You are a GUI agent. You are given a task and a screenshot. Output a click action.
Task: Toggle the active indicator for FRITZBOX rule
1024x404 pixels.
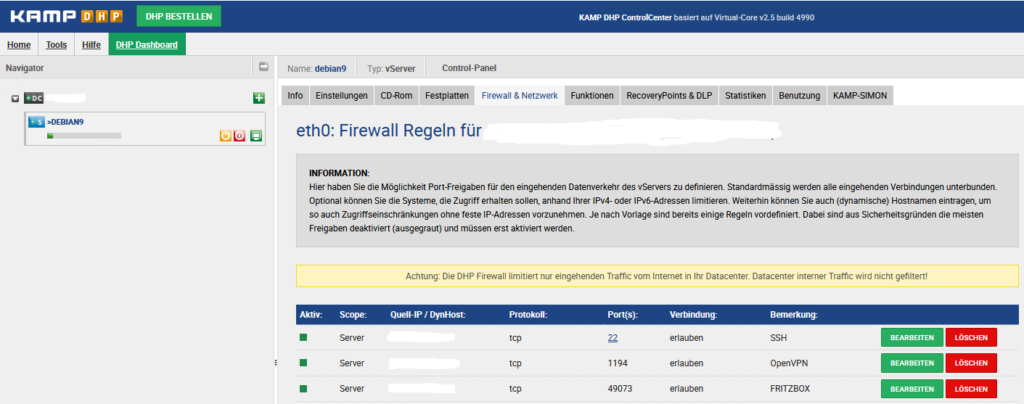click(304, 388)
